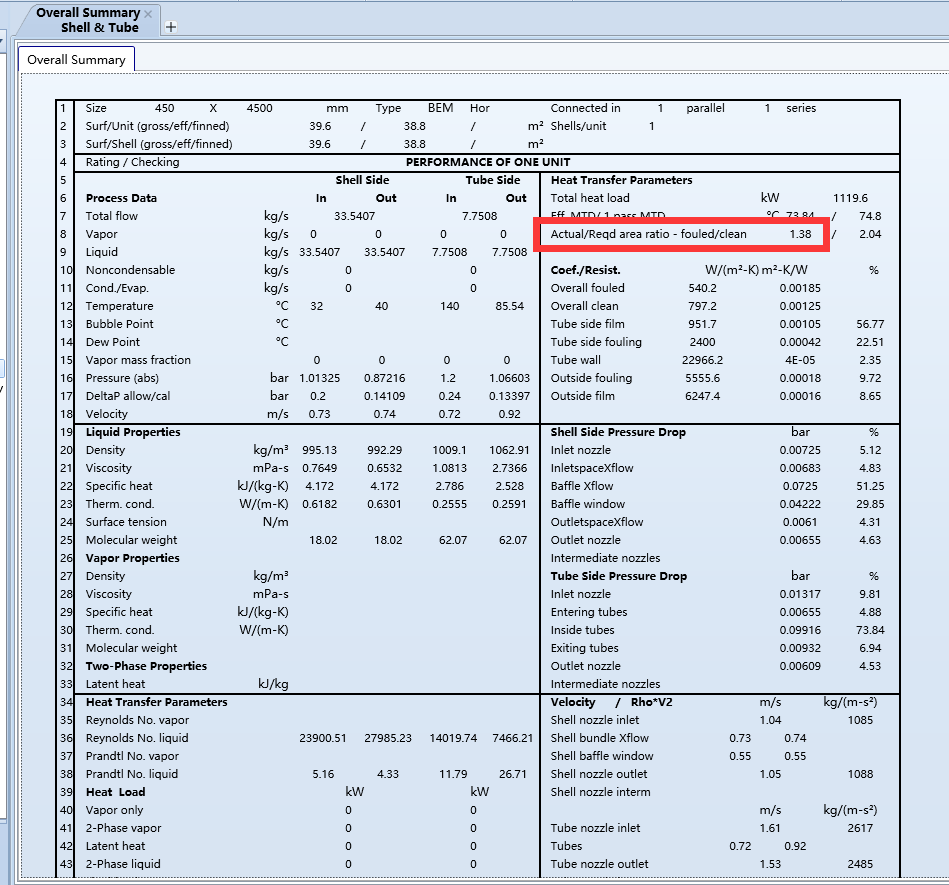The height and width of the screenshot is (885, 949).
Task: Click the Baffle window pressure drop 0.04222
Action: click(800, 504)
